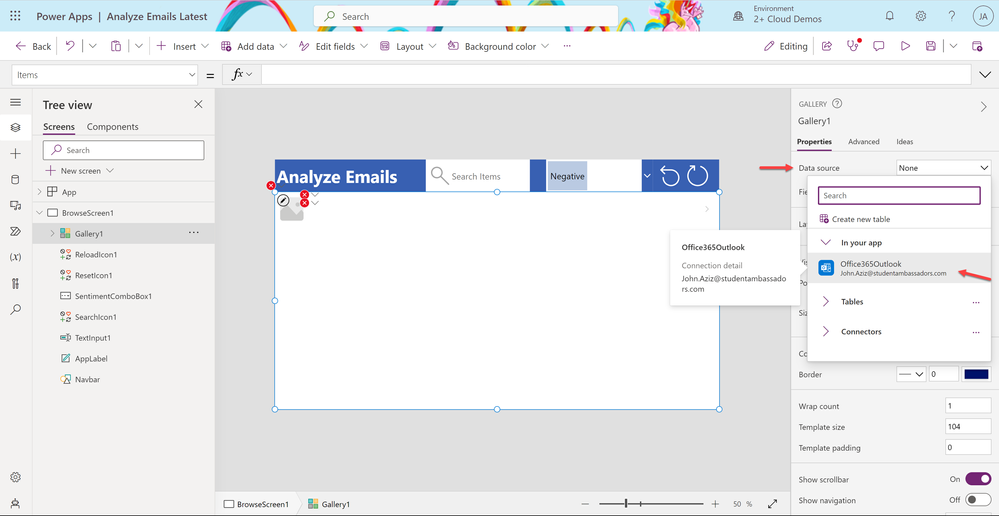Open Gallery1 more options ellipsis
Image resolution: width=999 pixels, height=516 pixels.
194,234
